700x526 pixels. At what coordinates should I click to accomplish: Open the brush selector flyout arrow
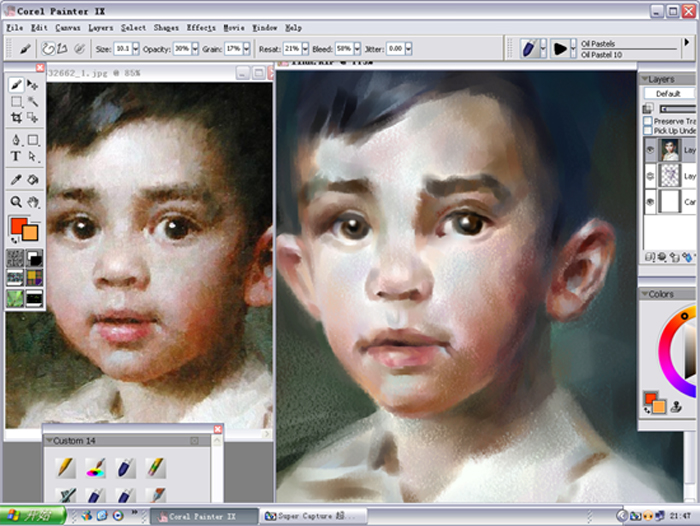(x=687, y=43)
